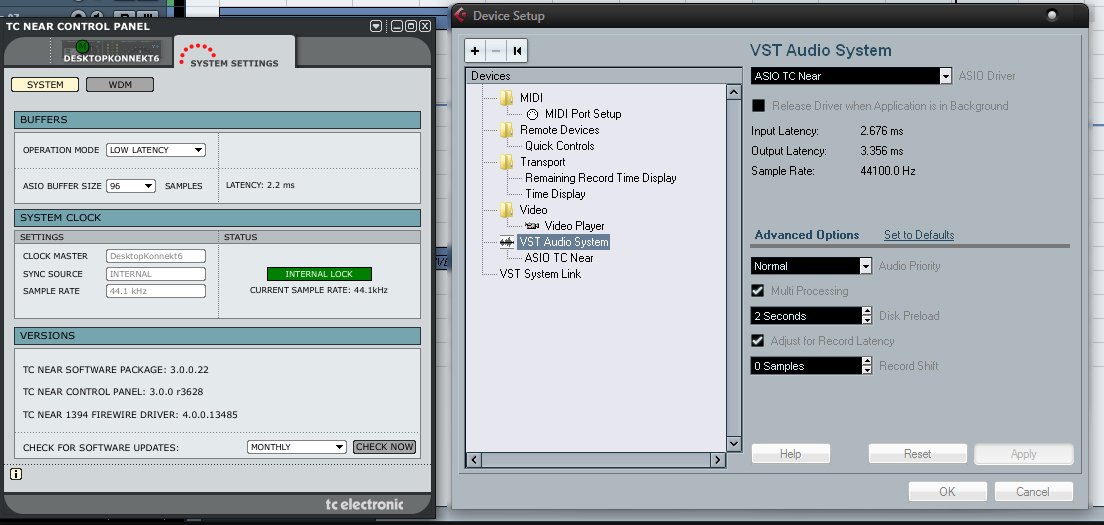The width and height of the screenshot is (1104, 525).
Task: Switch to the WDM sub-tab
Action: coord(120,84)
